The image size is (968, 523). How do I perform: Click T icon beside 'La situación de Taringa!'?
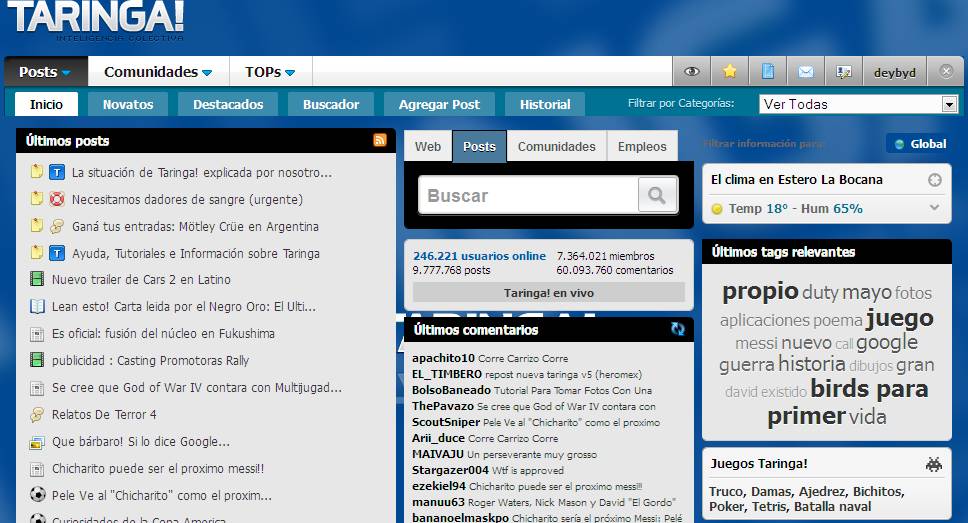[57, 172]
